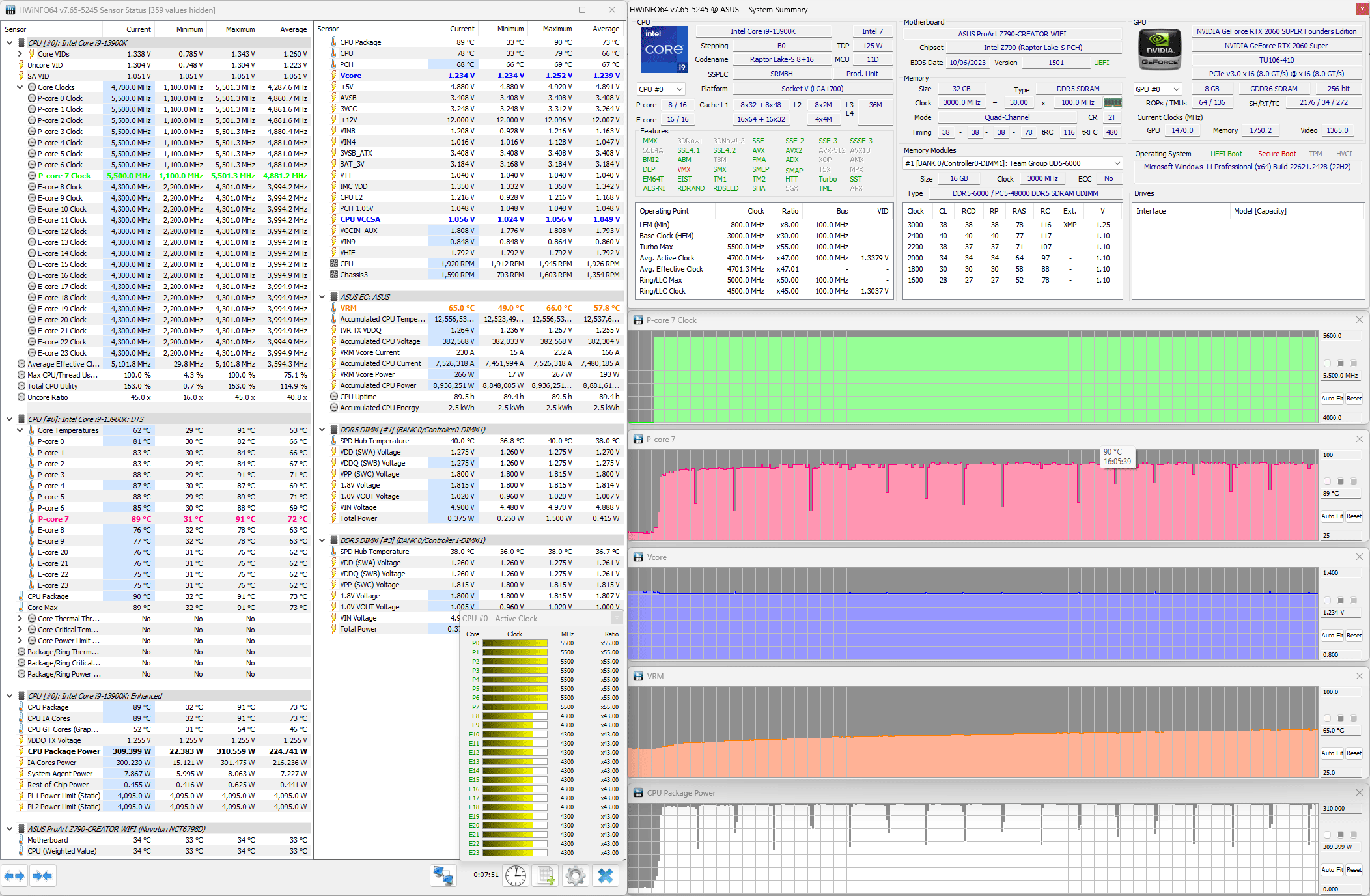The width and height of the screenshot is (1370, 896).
Task: Toggle the dark square option in the CPU Package Power graph
Action: pos(1340,835)
